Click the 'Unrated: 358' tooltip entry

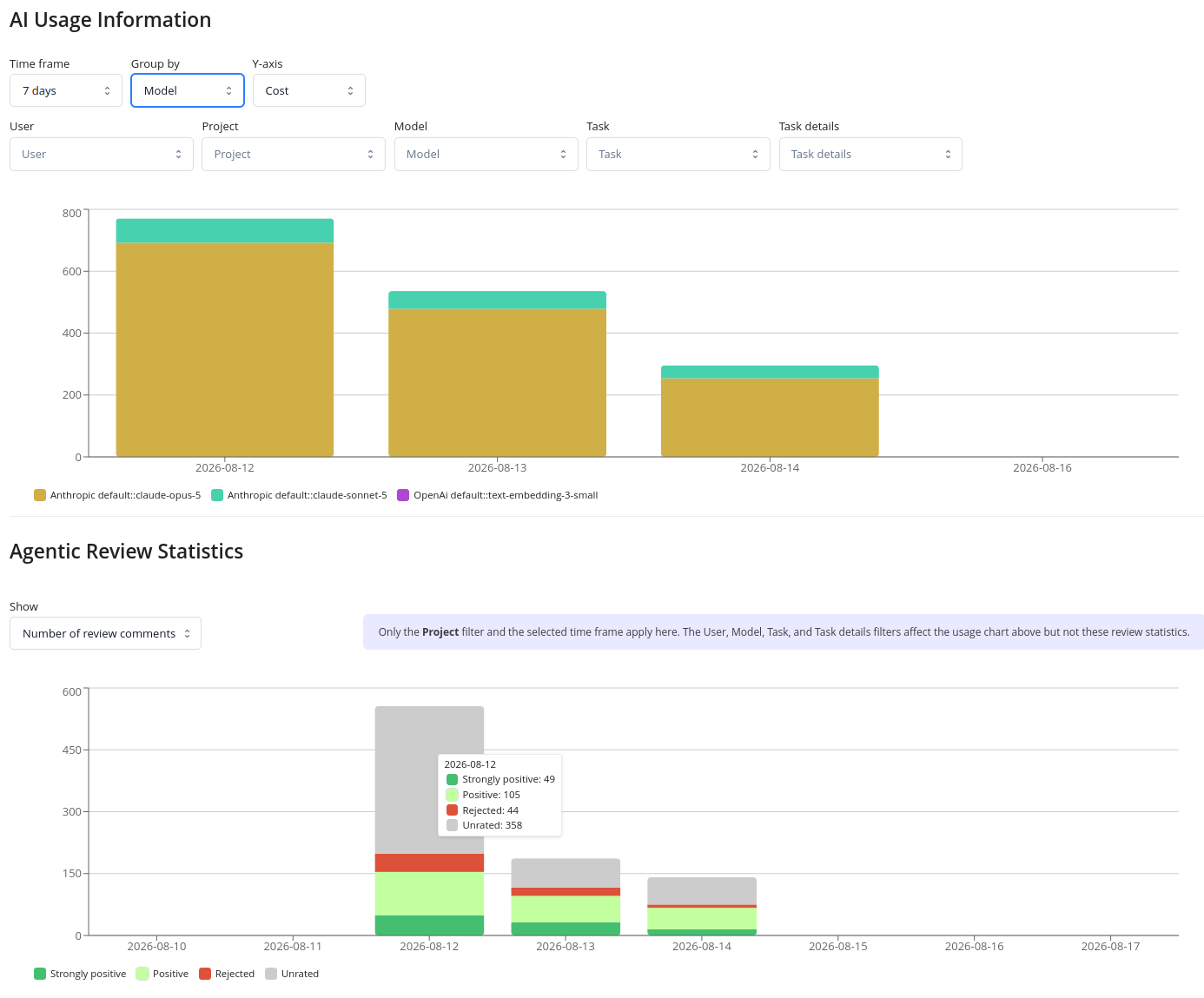pyautogui.click(x=484, y=825)
